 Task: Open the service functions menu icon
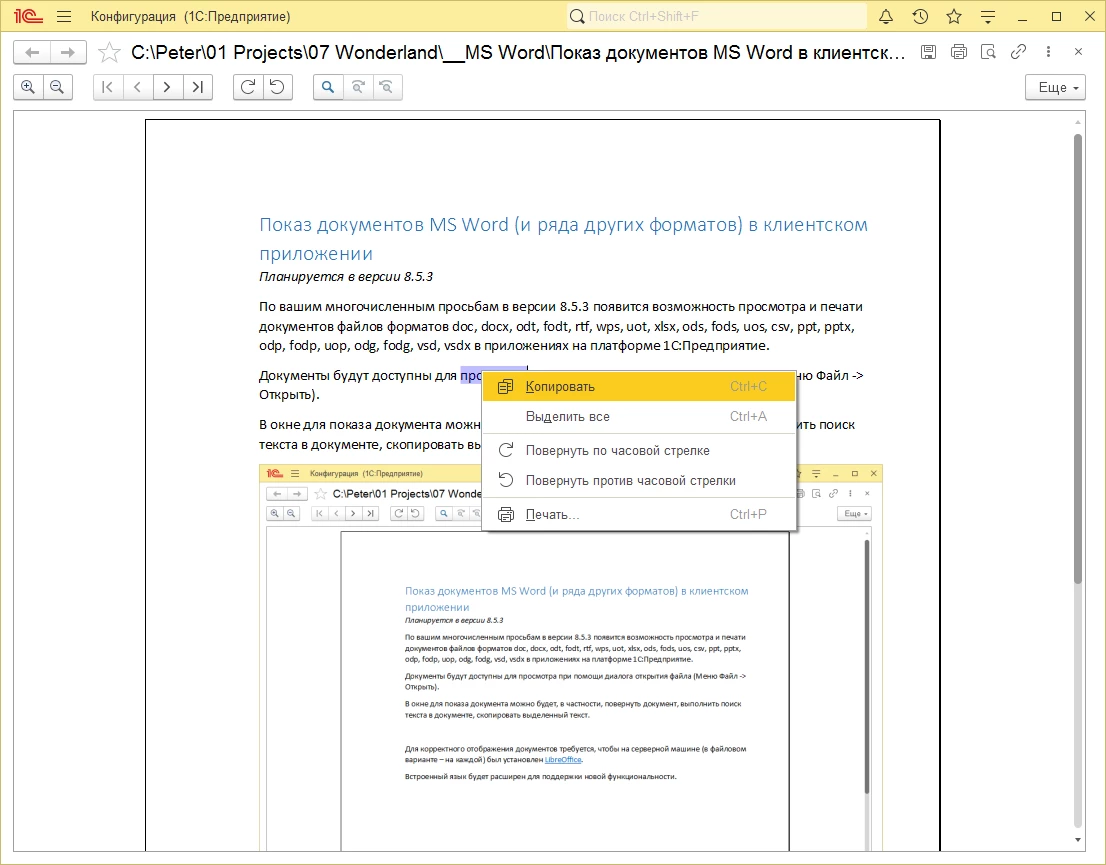pyautogui.click(x=988, y=16)
